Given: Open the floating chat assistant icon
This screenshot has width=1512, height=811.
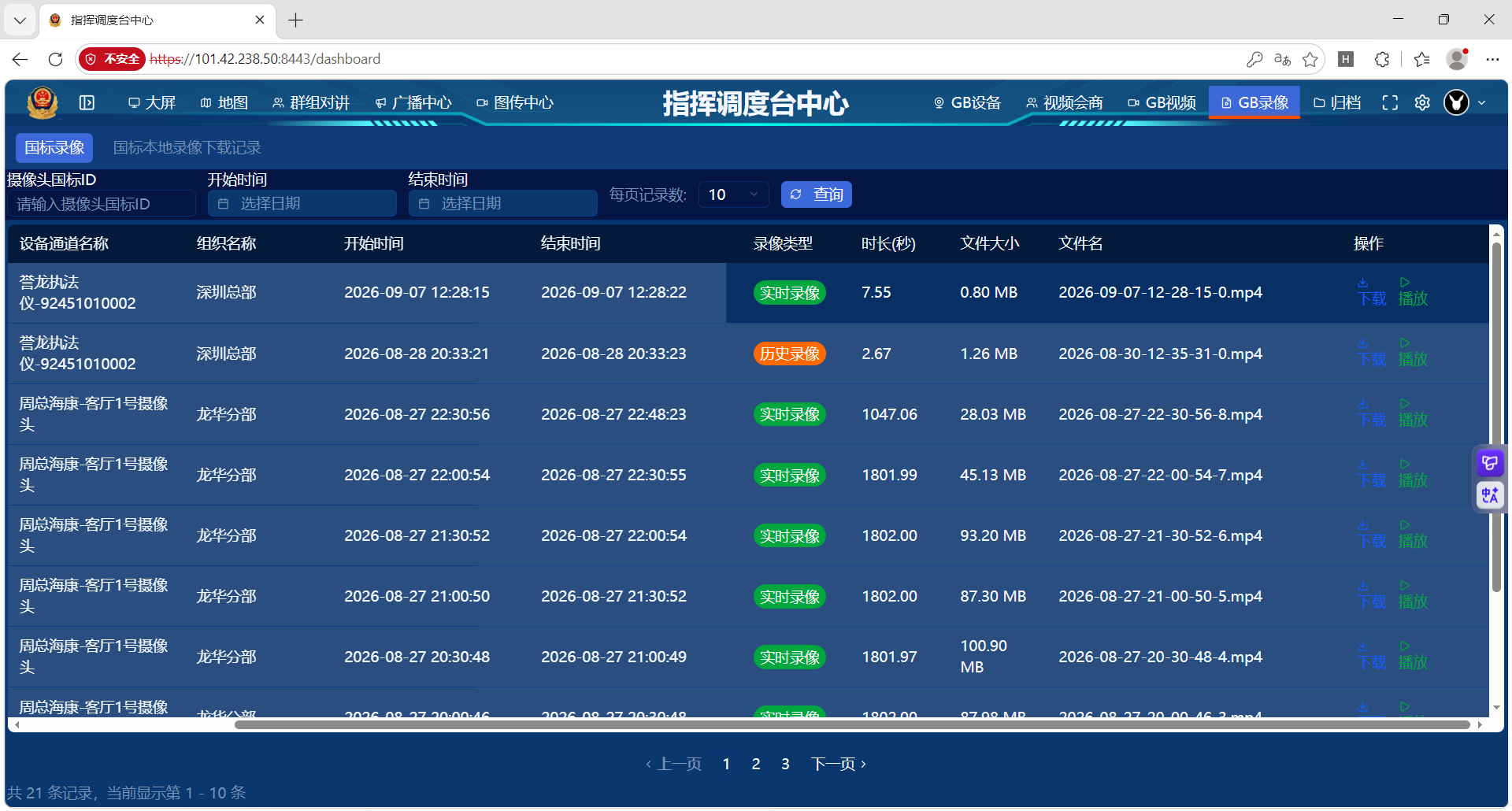Looking at the screenshot, I should (1490, 463).
